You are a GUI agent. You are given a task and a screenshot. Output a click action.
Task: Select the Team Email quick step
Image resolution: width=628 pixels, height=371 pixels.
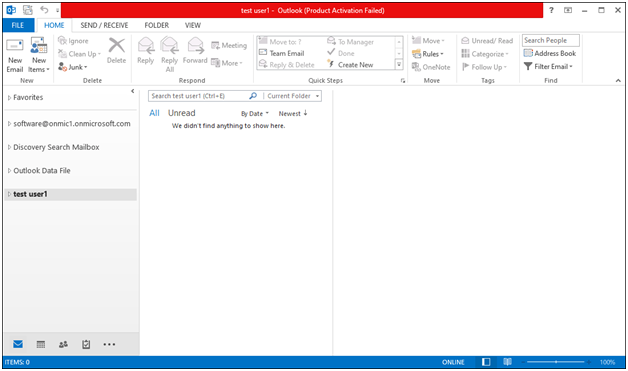pos(282,53)
